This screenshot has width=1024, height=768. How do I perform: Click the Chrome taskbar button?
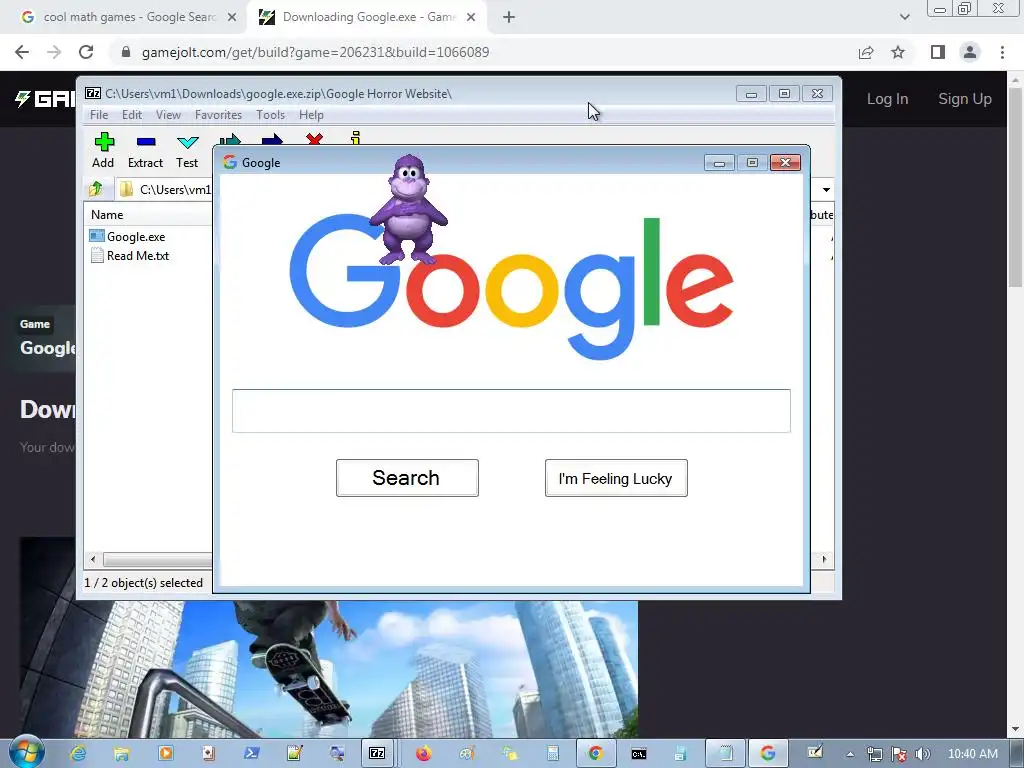point(595,754)
